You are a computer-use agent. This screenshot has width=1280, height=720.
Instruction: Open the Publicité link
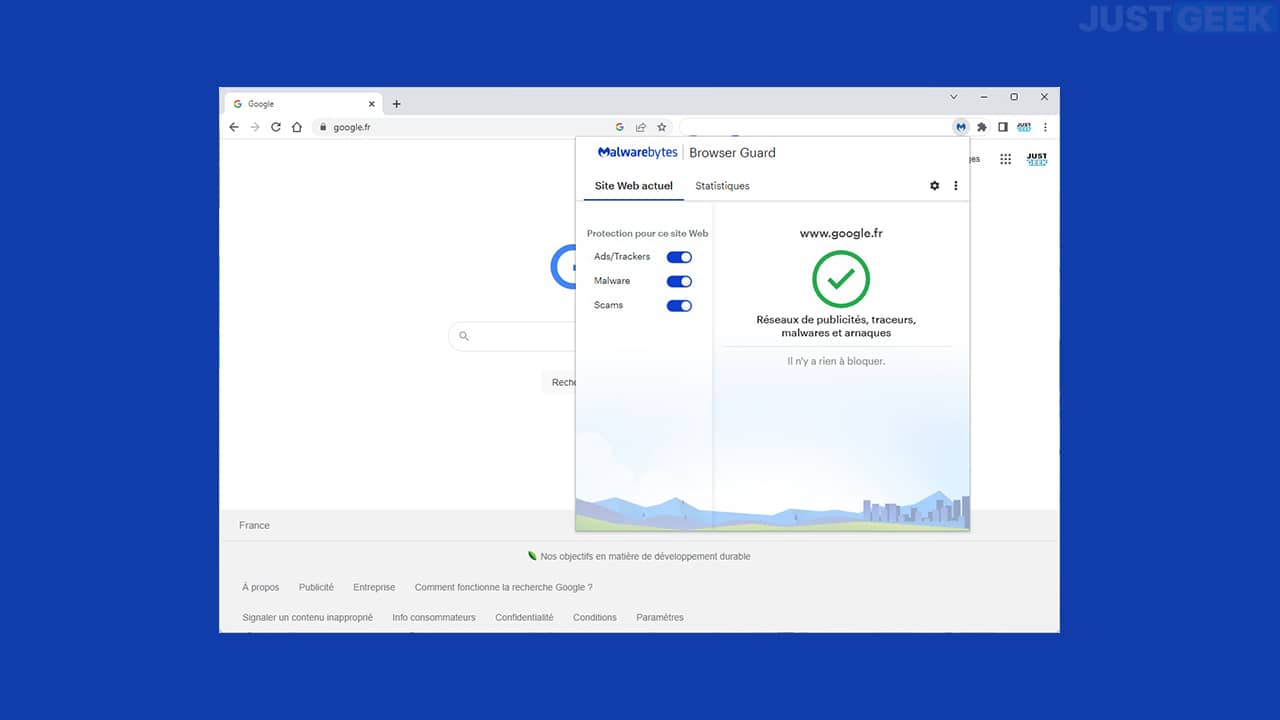[x=316, y=588]
